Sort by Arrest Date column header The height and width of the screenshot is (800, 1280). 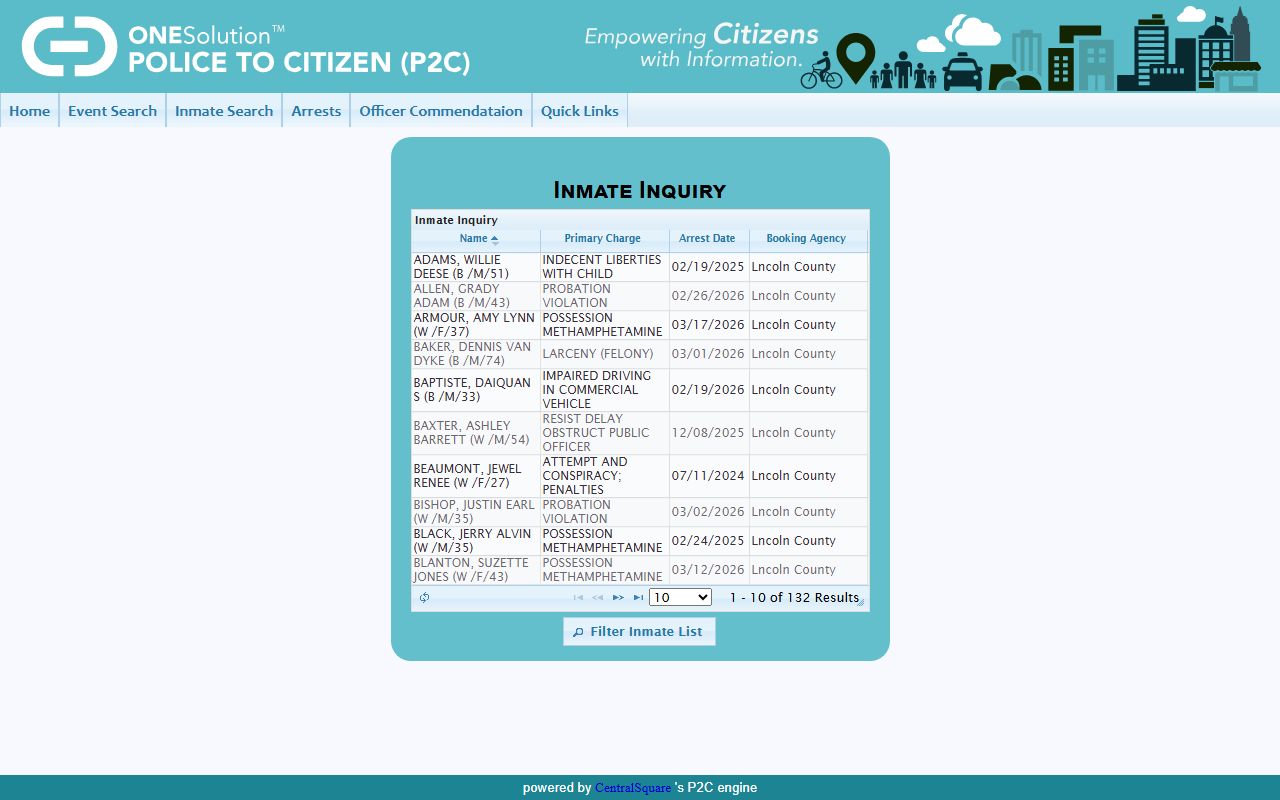coord(708,239)
